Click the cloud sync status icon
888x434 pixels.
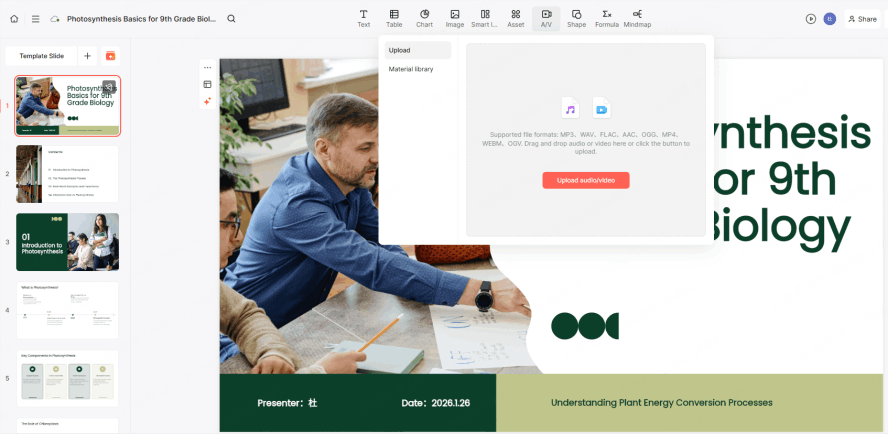click(x=55, y=19)
